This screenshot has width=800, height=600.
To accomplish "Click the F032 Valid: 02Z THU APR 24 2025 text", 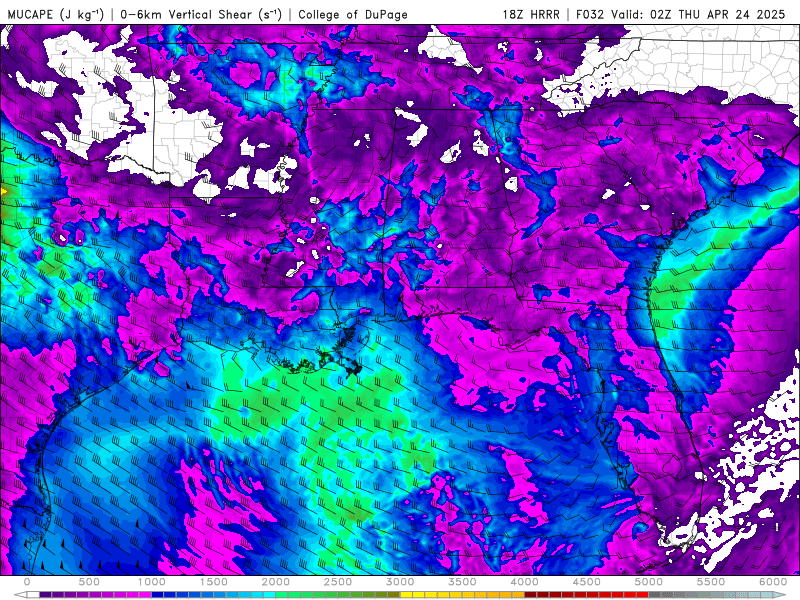I will point(681,14).
